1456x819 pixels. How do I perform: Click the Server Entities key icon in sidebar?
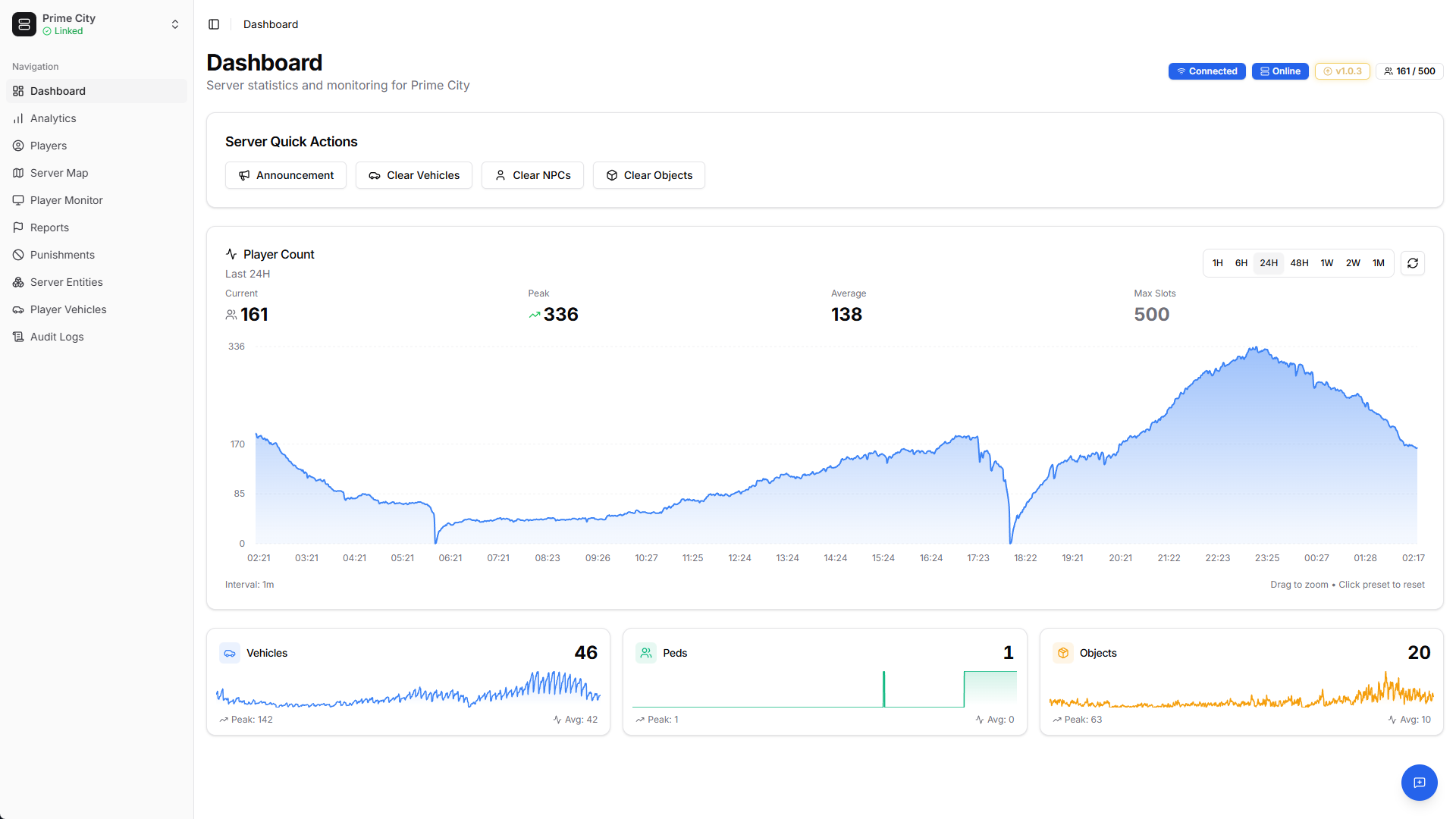pyautogui.click(x=18, y=282)
